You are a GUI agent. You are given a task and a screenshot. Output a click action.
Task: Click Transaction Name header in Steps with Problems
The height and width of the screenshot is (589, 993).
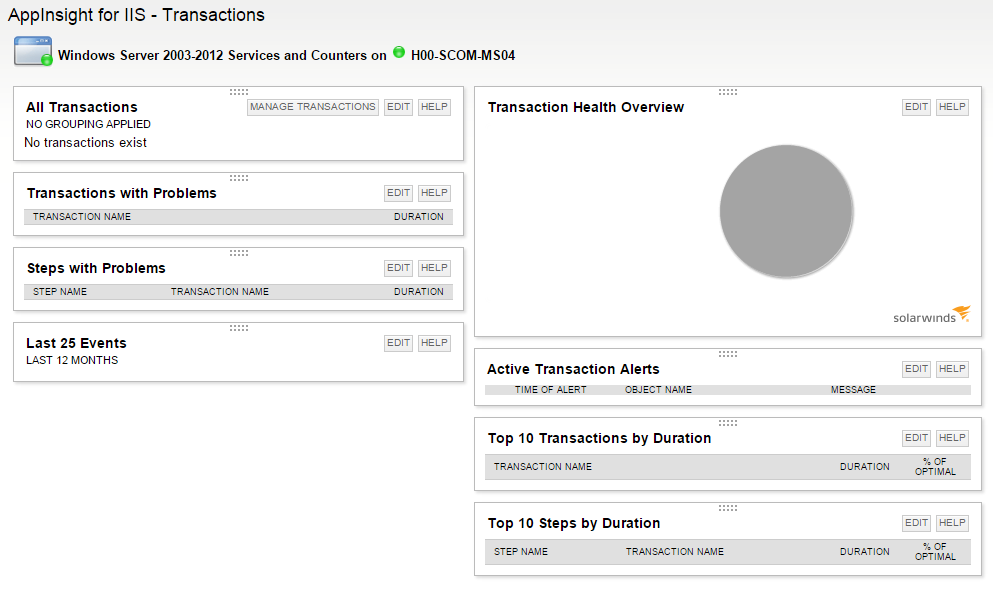(220, 292)
